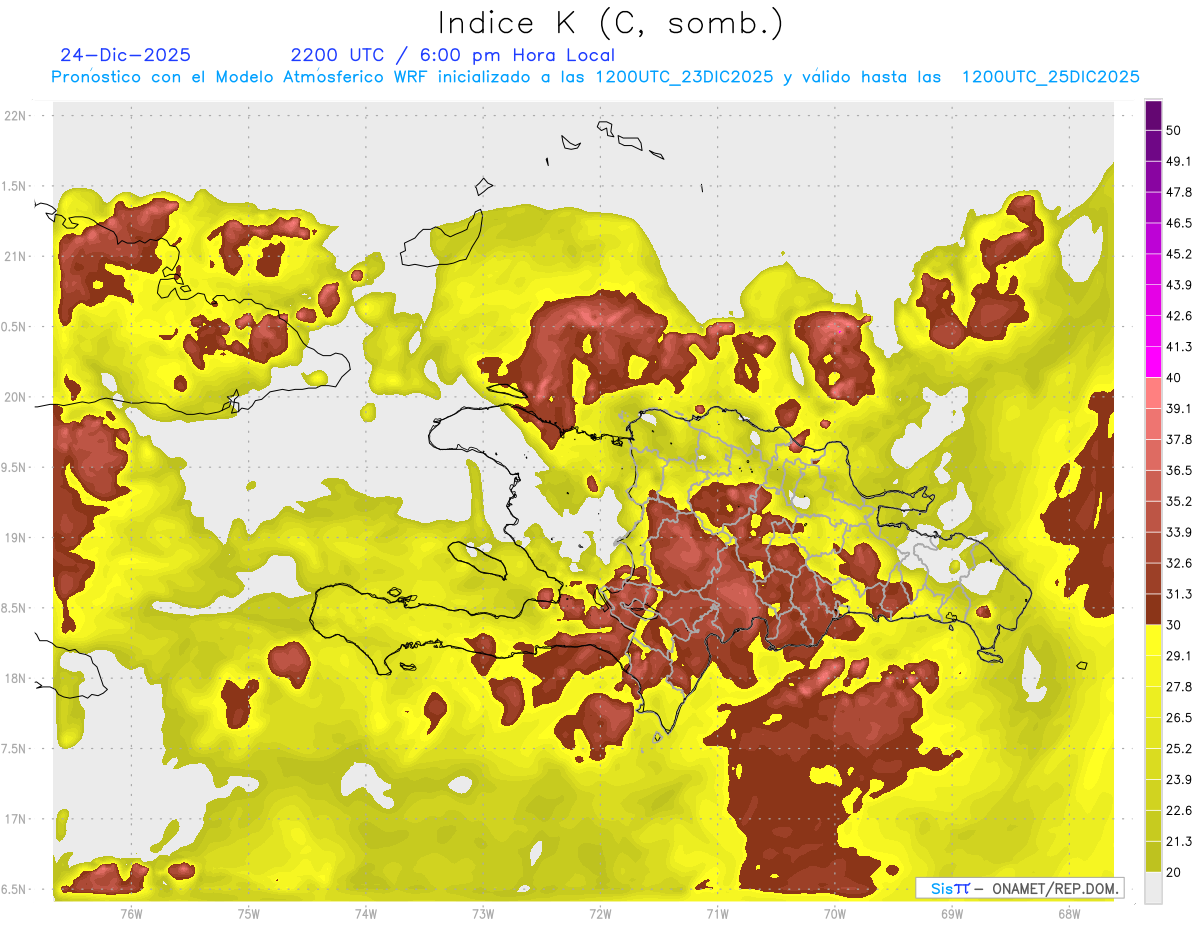Screen dimensions: 1200x927
Task: Click the colorbar value '32.6'
Action: pyautogui.click(x=1178, y=563)
